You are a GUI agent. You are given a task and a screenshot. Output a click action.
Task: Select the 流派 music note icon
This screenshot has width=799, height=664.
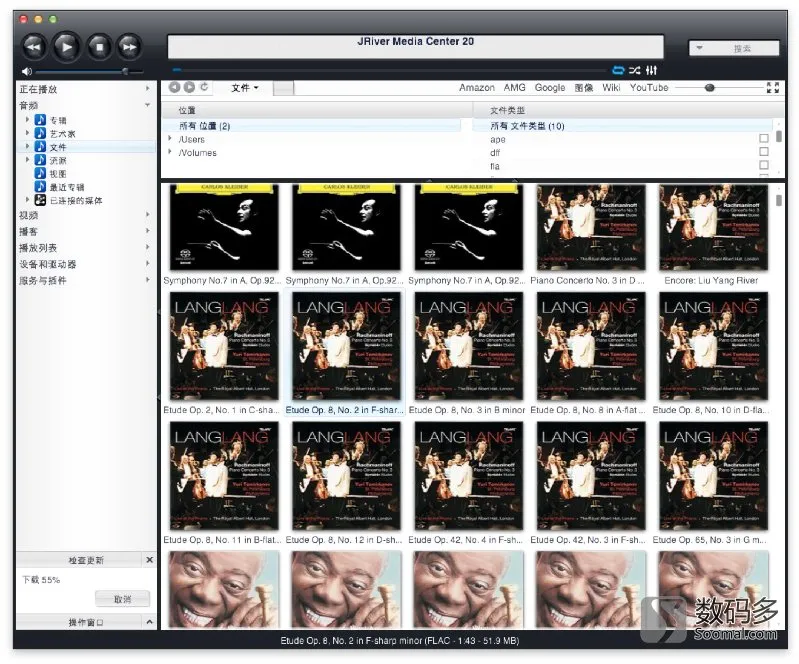[40, 160]
